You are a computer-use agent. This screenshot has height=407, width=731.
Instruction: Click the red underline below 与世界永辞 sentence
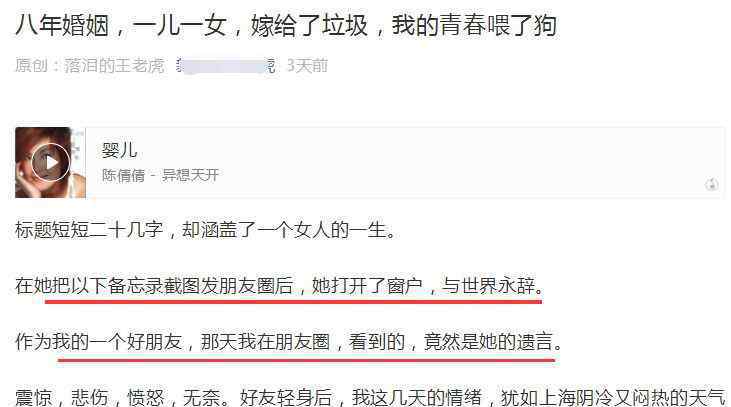point(293,302)
